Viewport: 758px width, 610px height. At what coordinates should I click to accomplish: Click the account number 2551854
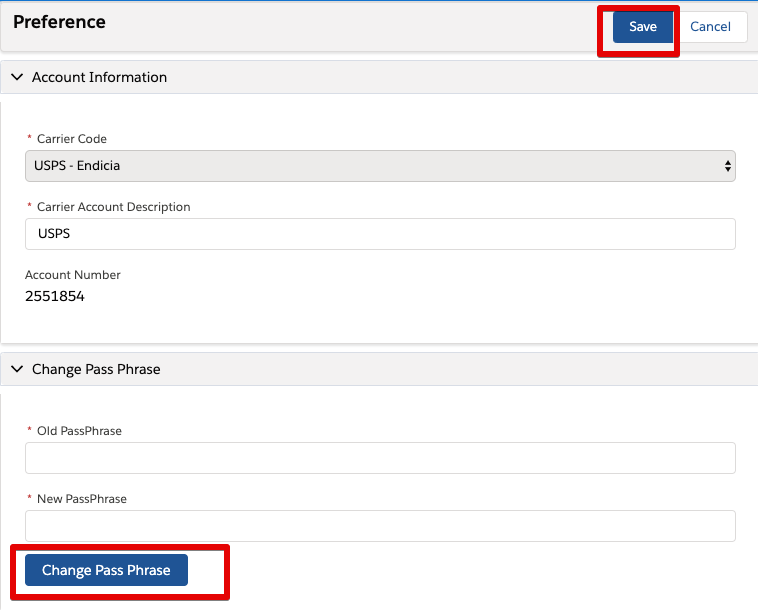pyautogui.click(x=55, y=296)
